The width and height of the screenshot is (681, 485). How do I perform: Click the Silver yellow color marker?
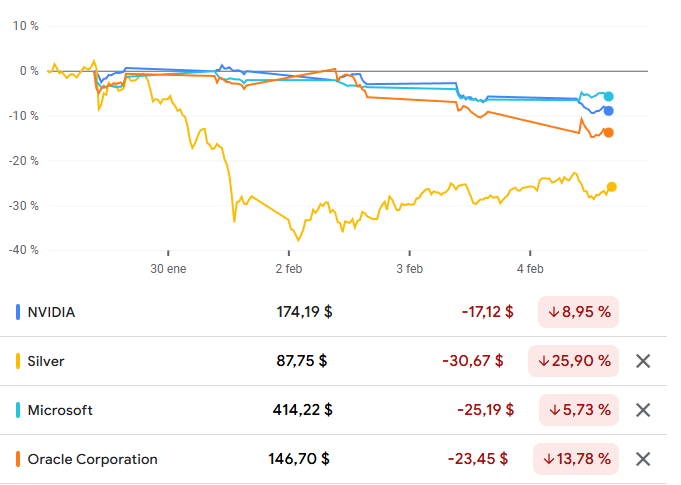19,361
